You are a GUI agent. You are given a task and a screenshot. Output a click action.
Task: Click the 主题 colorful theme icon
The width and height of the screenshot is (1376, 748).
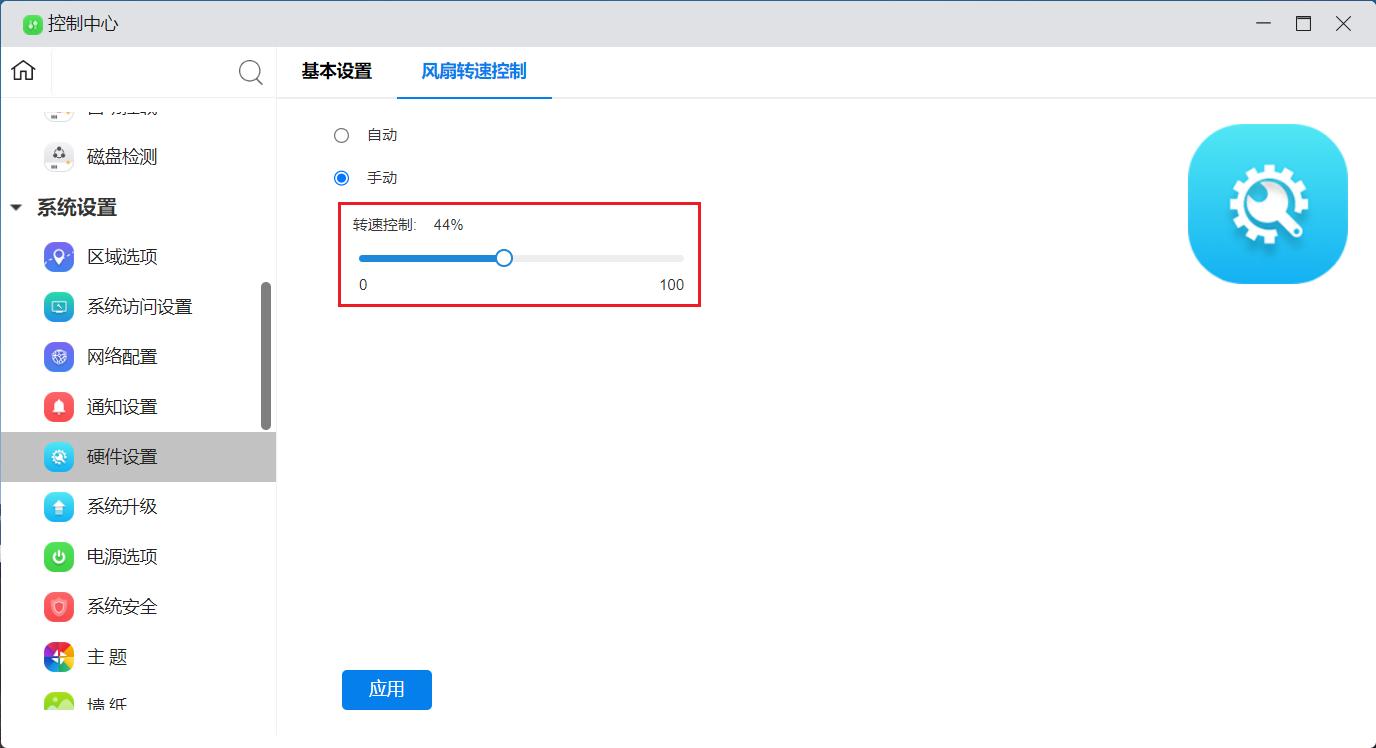[59, 657]
